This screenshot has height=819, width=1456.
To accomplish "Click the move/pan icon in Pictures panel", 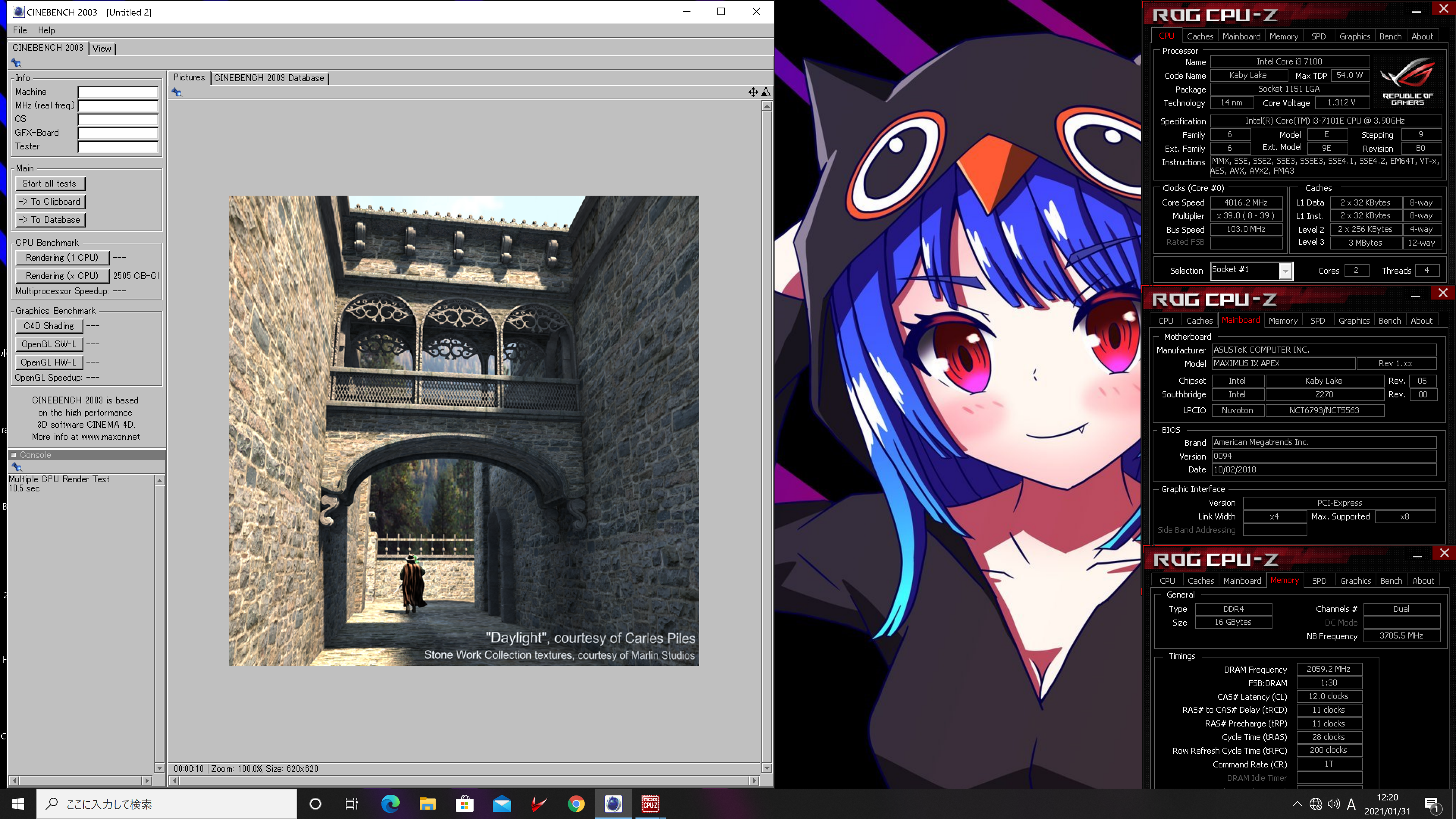I will pos(753,92).
